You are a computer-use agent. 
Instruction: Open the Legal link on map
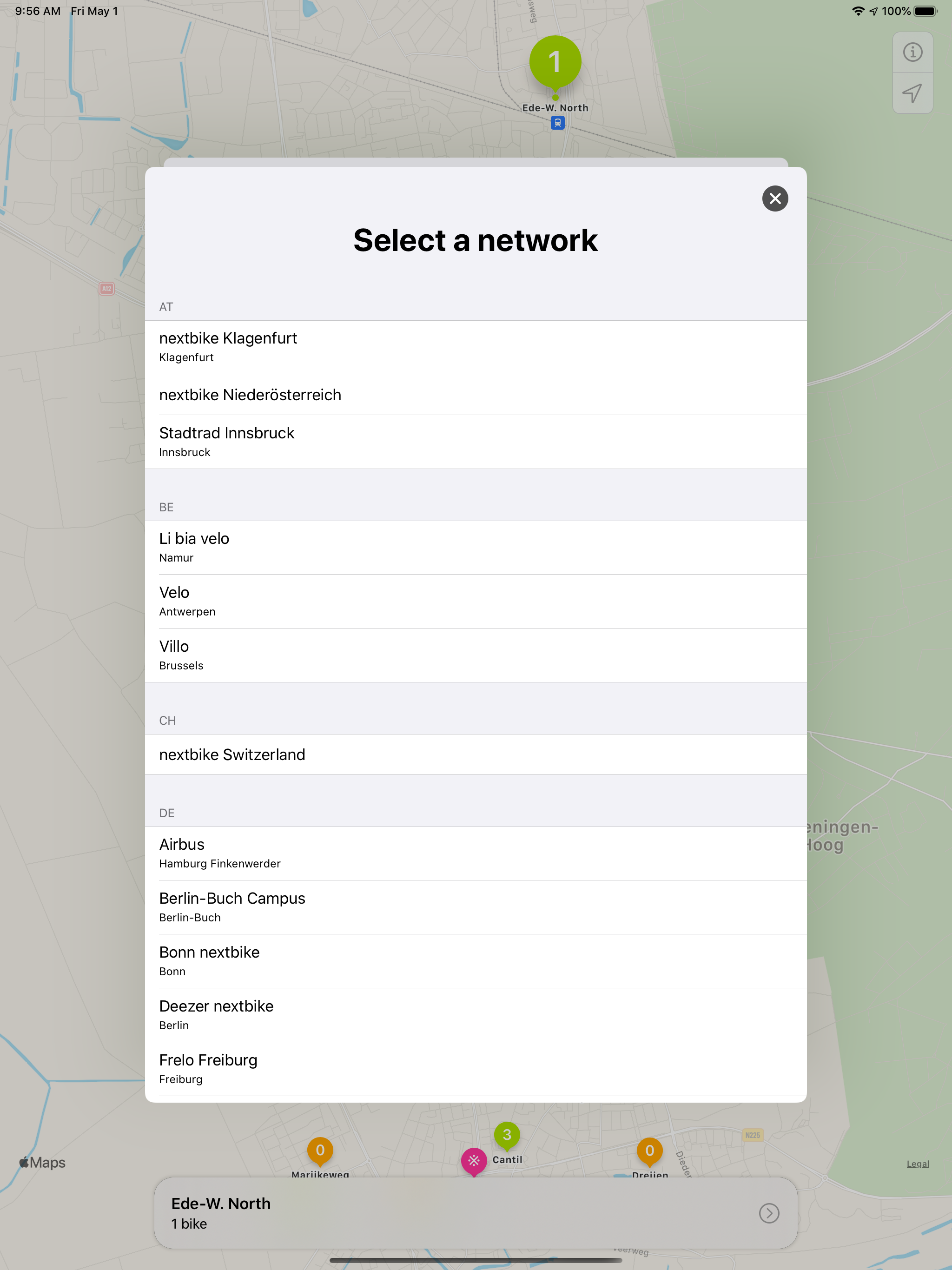click(918, 1164)
